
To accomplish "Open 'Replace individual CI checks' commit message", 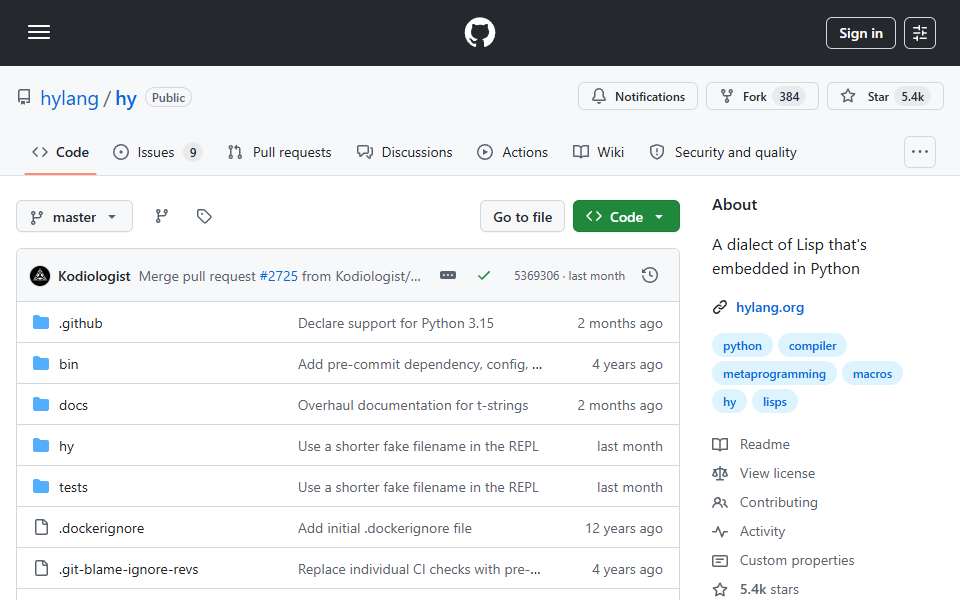I will [x=419, y=569].
